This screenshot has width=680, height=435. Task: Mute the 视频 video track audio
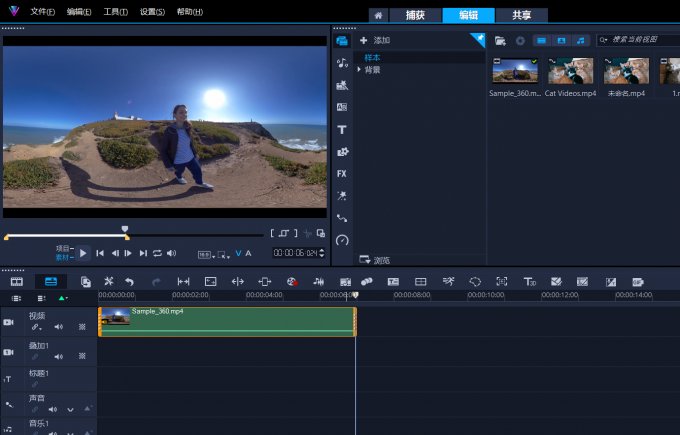pyautogui.click(x=58, y=327)
